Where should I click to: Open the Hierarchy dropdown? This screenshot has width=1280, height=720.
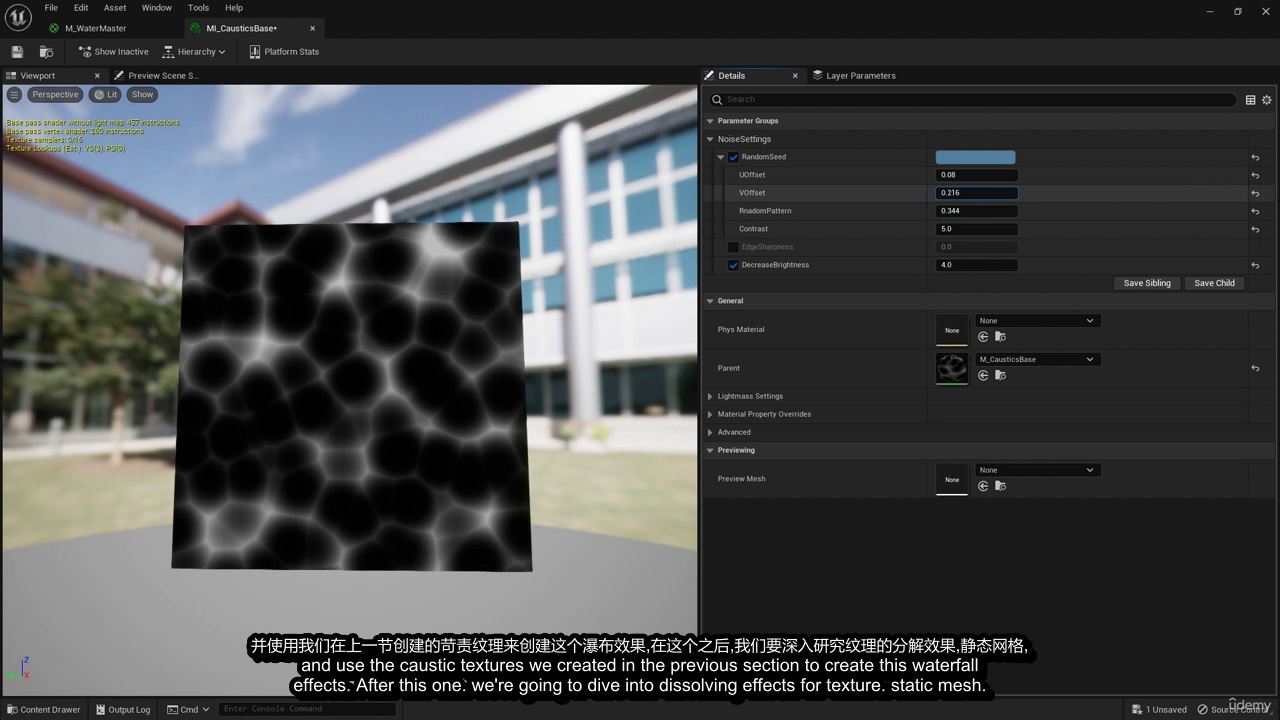[195, 52]
